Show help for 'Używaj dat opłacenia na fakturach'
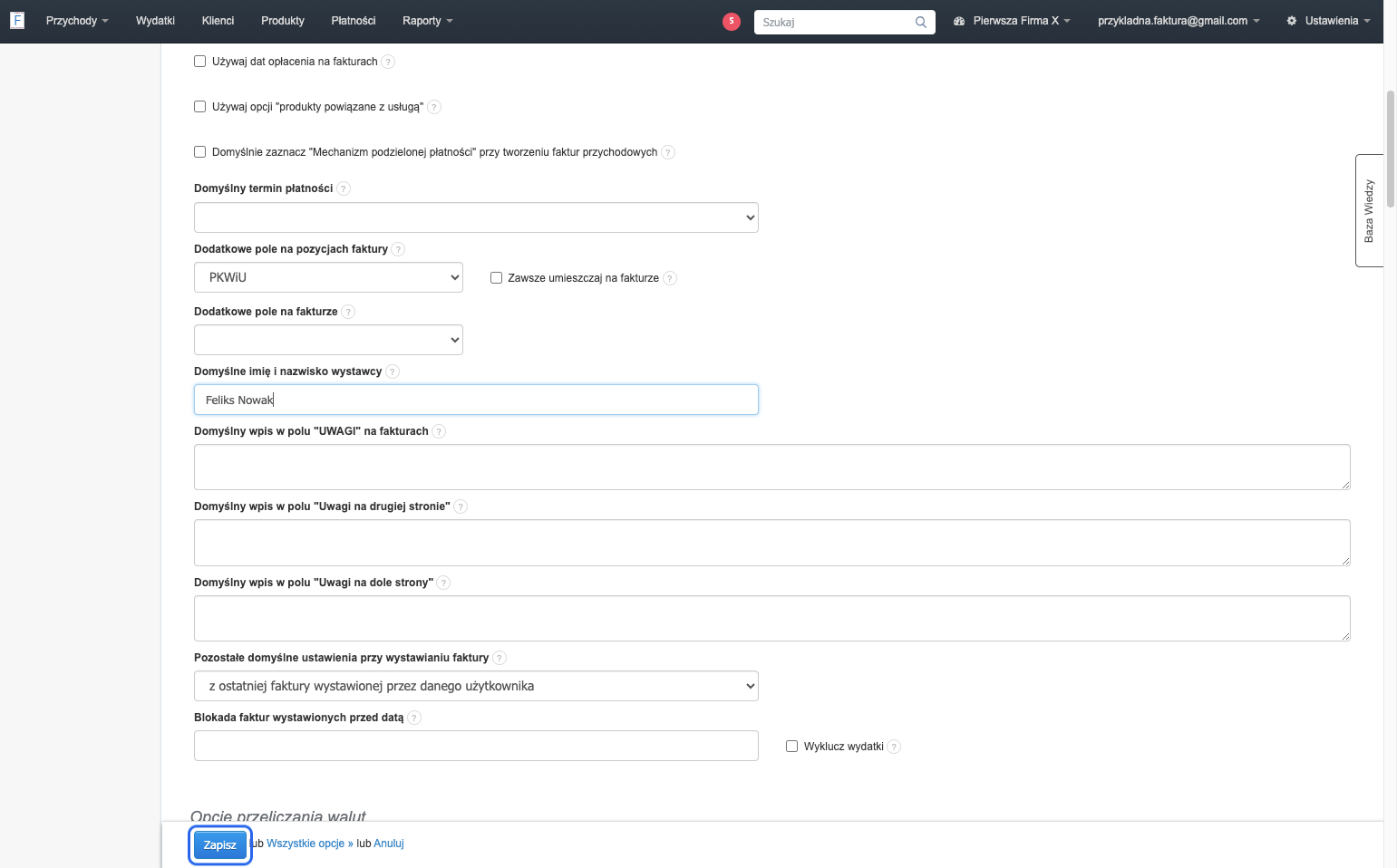Image resolution: width=1397 pixels, height=868 pixels. (388, 62)
